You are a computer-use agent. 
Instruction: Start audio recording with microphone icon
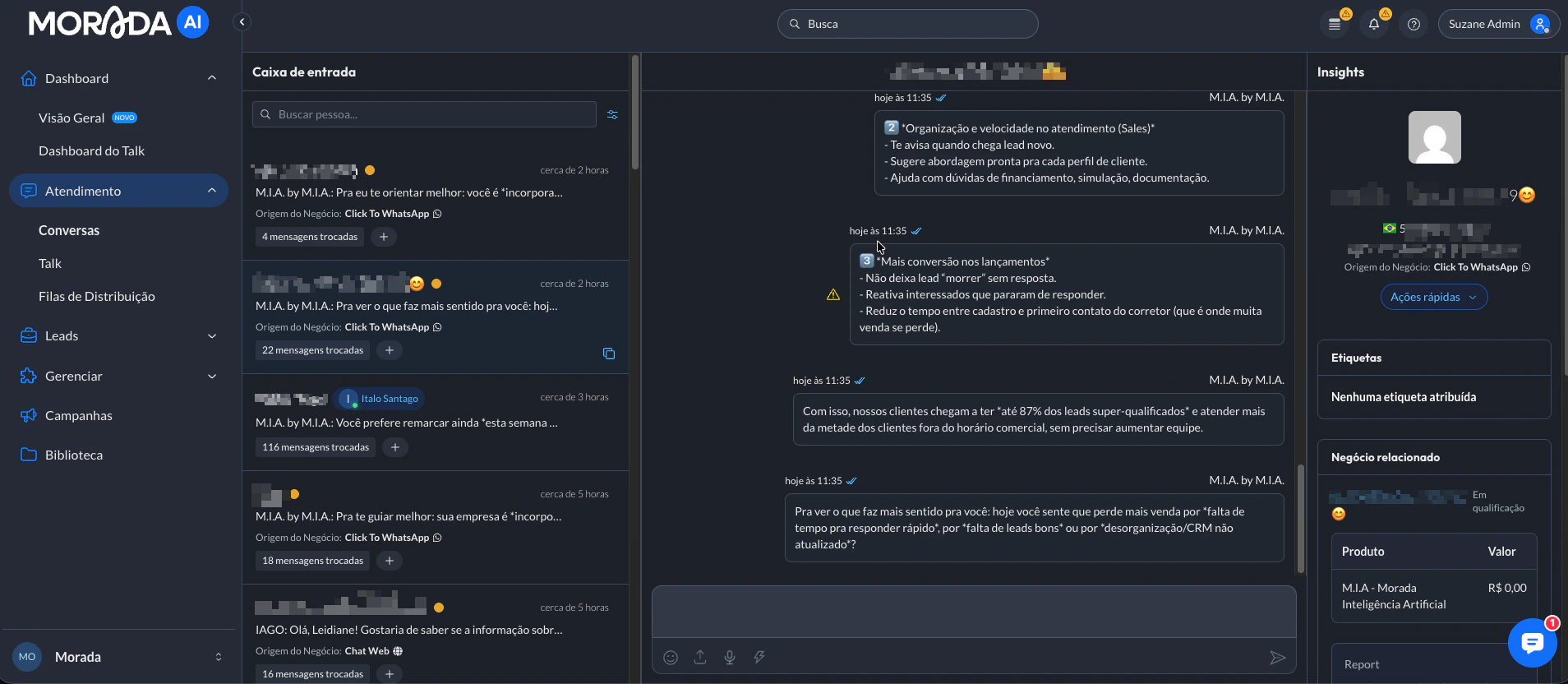tap(730, 657)
